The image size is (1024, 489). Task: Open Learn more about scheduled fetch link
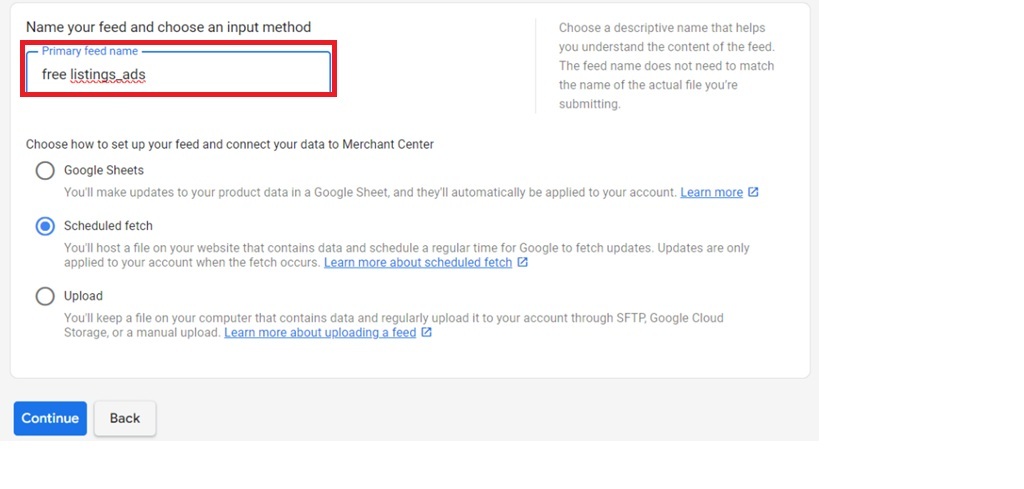[x=418, y=262]
